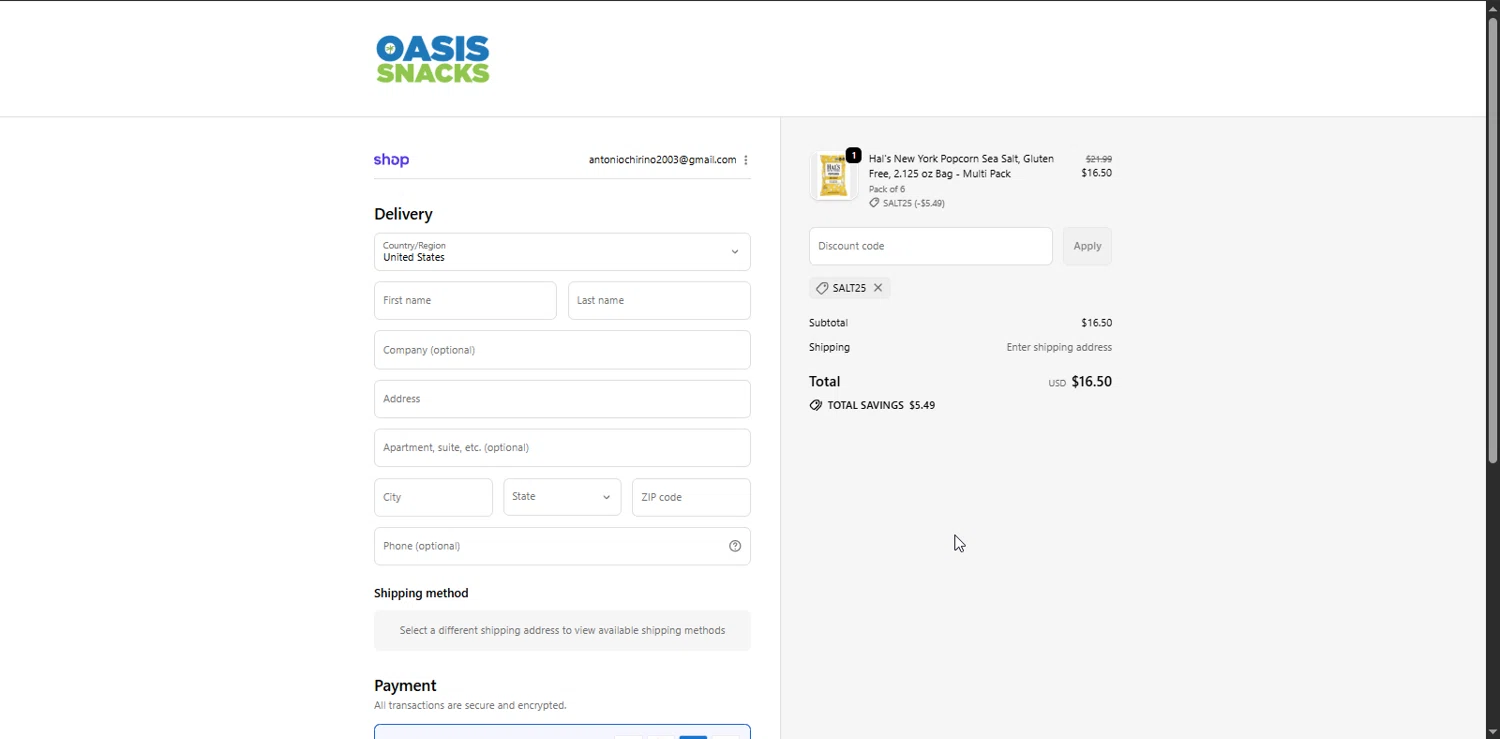Open the three-dot account menu beside email
The height and width of the screenshot is (739, 1500).
coord(746,160)
